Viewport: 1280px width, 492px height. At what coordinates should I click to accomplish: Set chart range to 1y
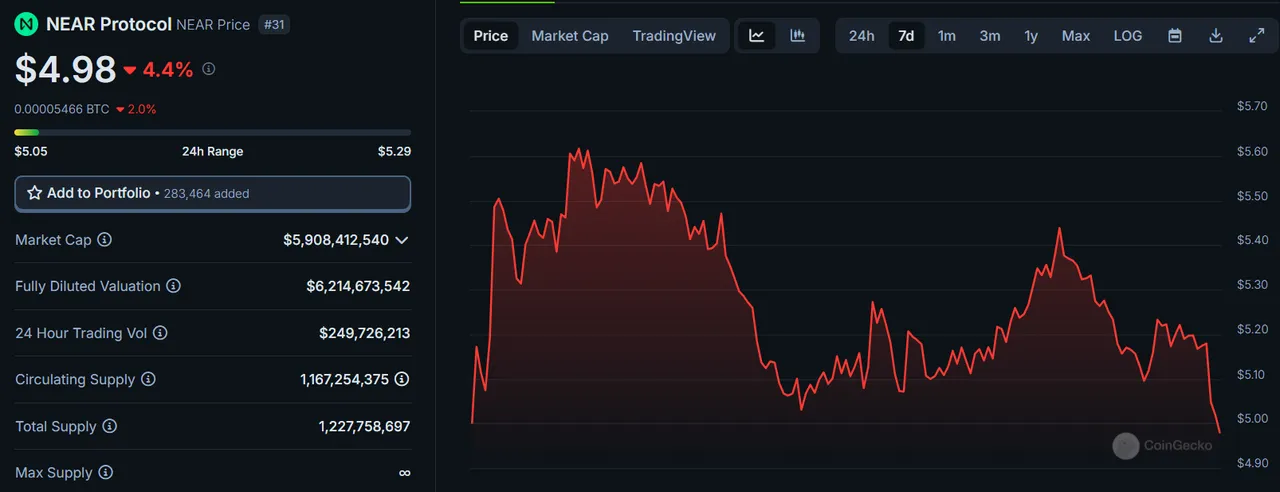[1031, 36]
